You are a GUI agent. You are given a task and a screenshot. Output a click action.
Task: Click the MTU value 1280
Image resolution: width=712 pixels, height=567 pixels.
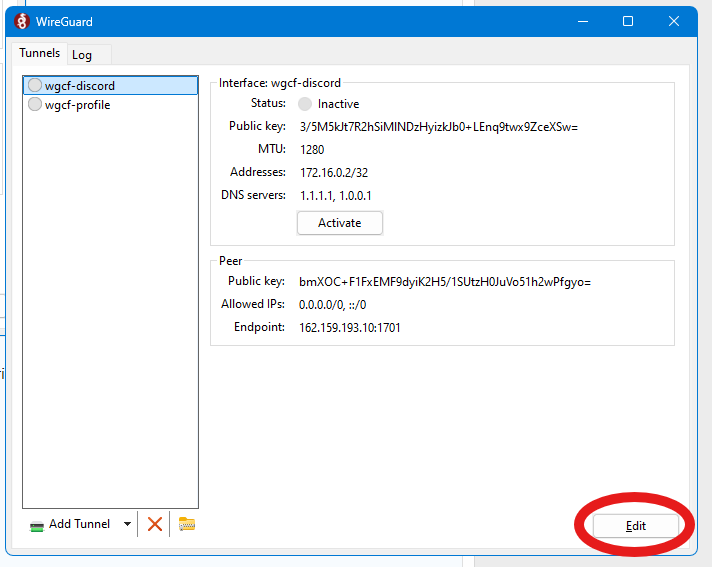(x=312, y=150)
